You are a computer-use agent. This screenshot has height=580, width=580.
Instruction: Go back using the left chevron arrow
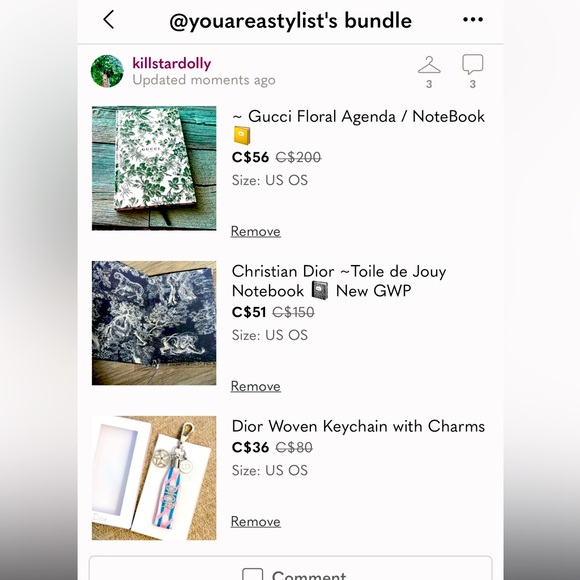109,20
